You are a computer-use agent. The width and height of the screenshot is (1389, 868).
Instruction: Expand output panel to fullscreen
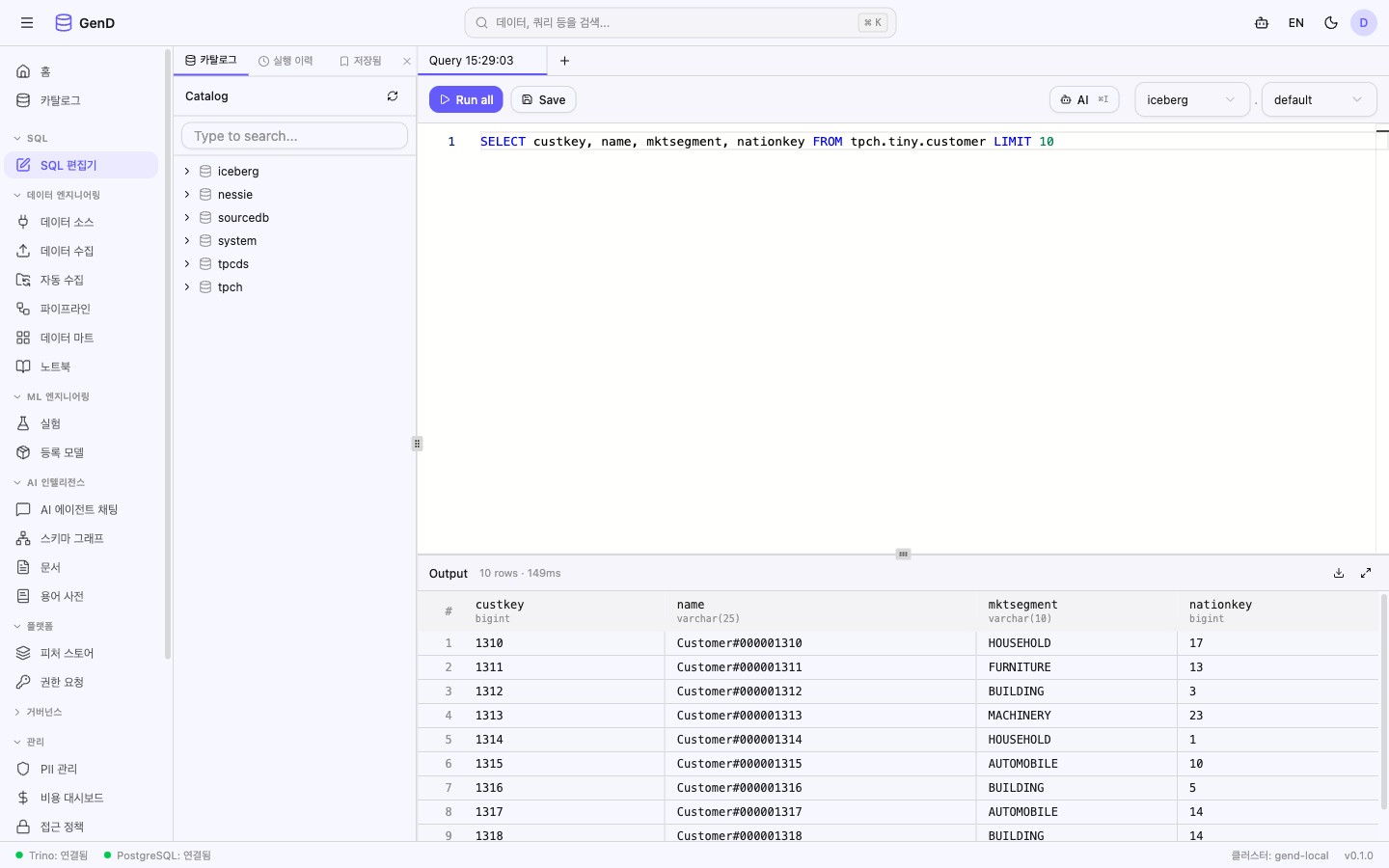(1366, 573)
